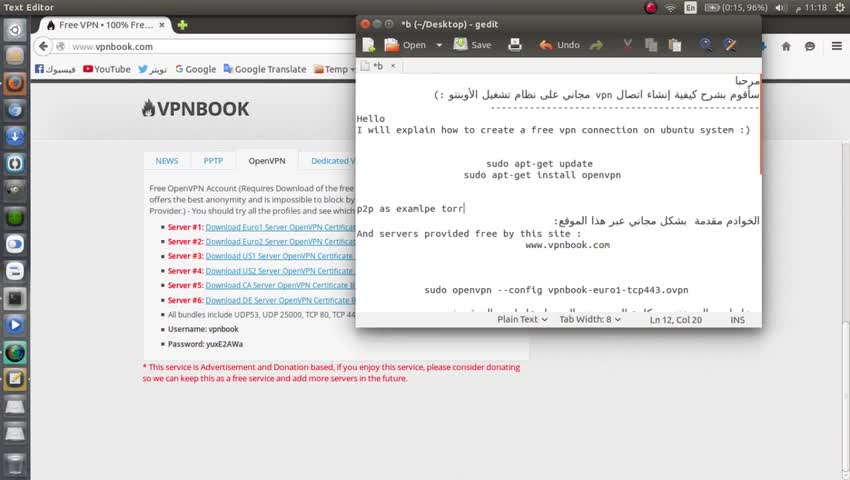This screenshot has height=480, width=850.
Task: Open the Text Editor launcher icon
Action: click(15, 379)
